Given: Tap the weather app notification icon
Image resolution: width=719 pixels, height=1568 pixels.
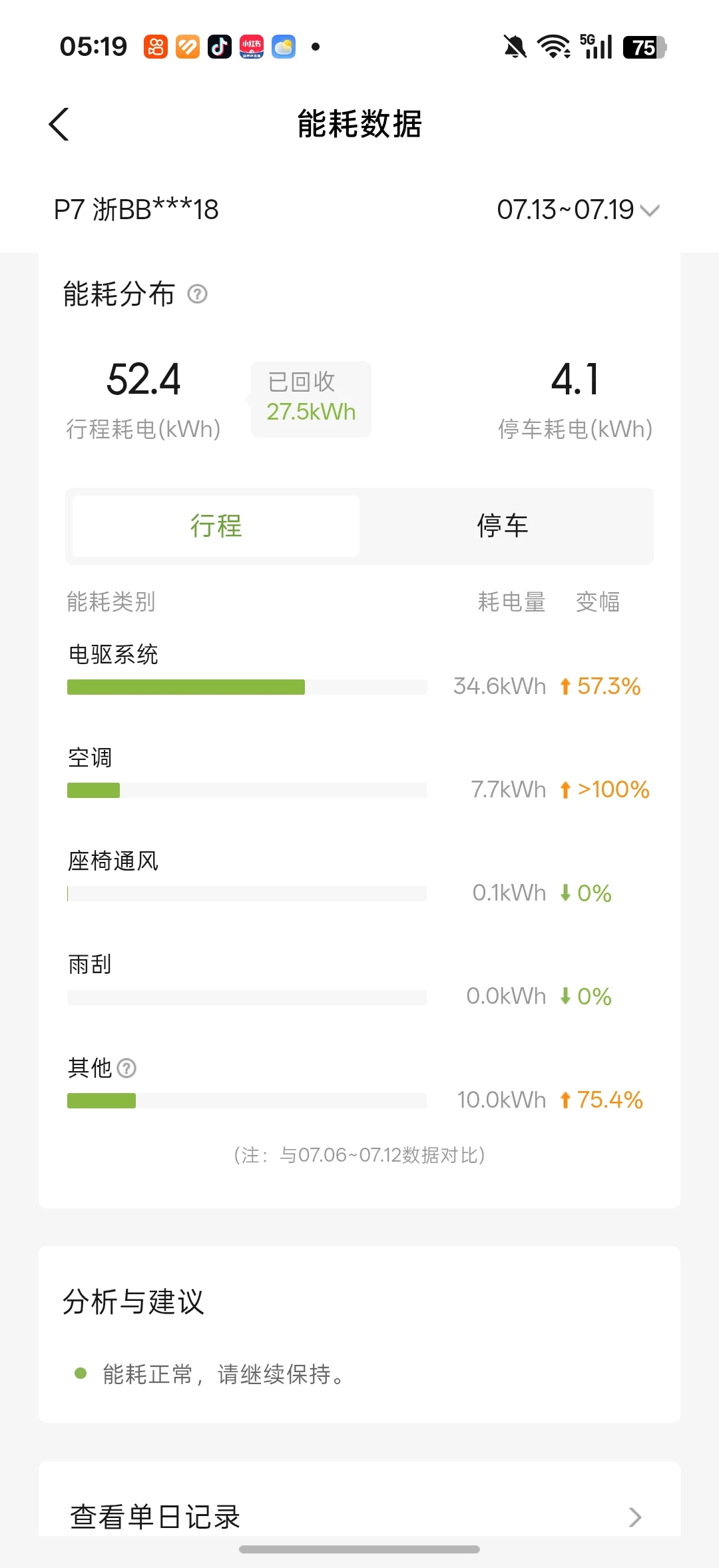Looking at the screenshot, I should [284, 47].
